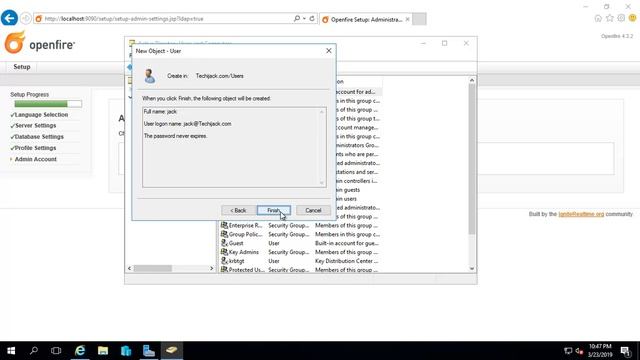Open Admin Account setup step
640x360 pixels.
[x=36, y=159]
